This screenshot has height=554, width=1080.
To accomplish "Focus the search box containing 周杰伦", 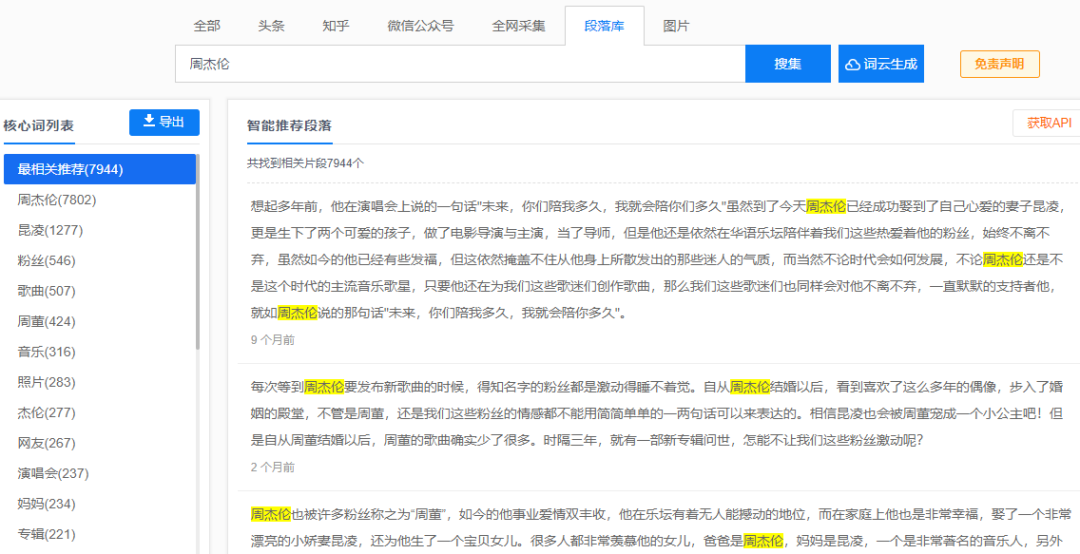I will [x=460, y=64].
